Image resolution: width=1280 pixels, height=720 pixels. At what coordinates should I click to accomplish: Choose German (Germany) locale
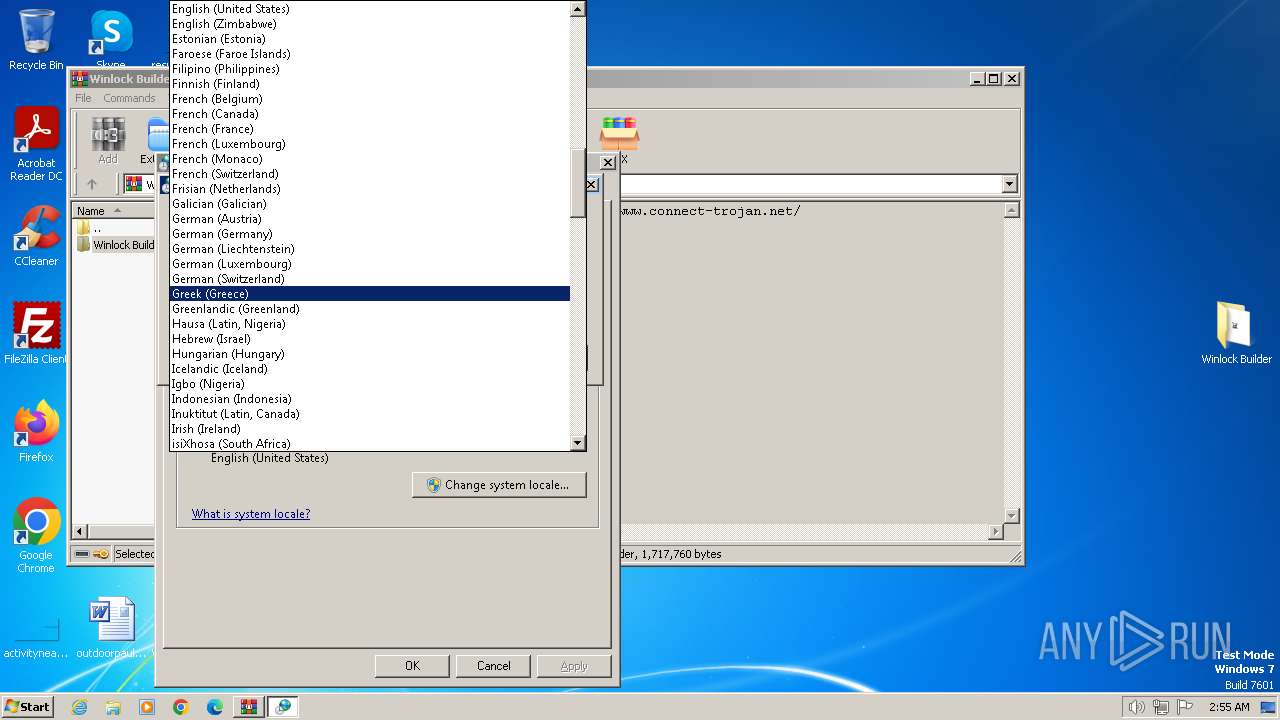[369, 234]
